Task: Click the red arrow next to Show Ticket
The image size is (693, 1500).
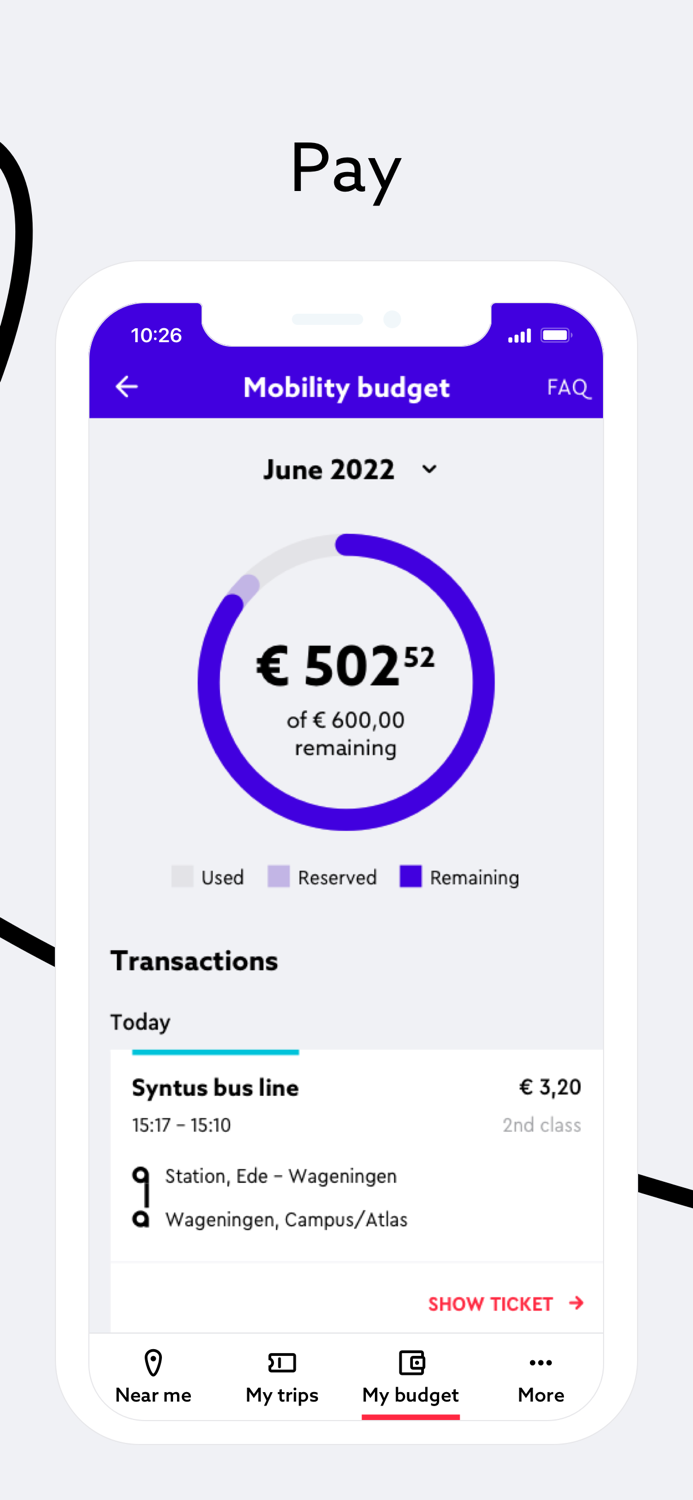Action: click(577, 1304)
